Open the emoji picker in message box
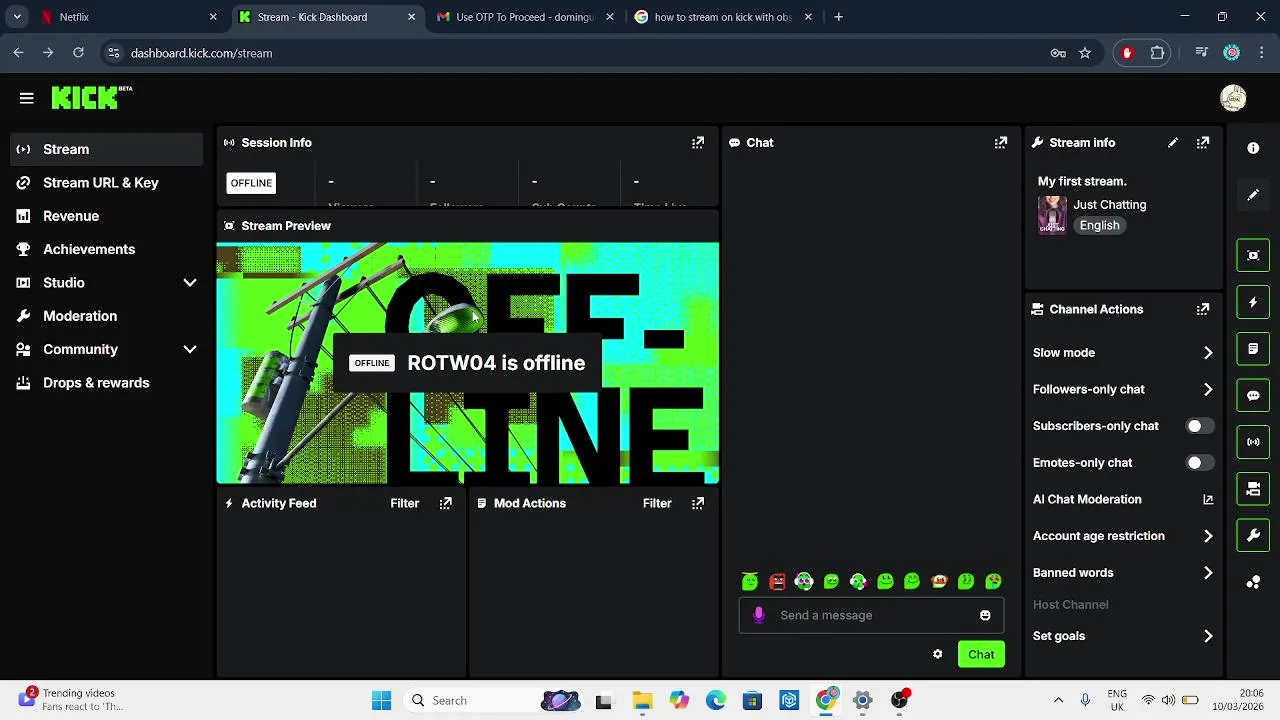The height and width of the screenshot is (720, 1280). [x=985, y=615]
